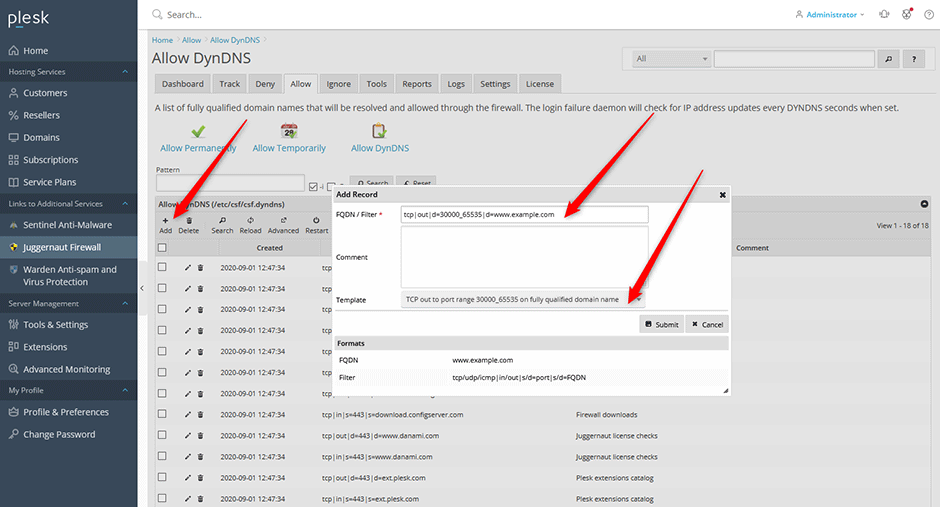Switch to the Logs tab

click(x=456, y=84)
